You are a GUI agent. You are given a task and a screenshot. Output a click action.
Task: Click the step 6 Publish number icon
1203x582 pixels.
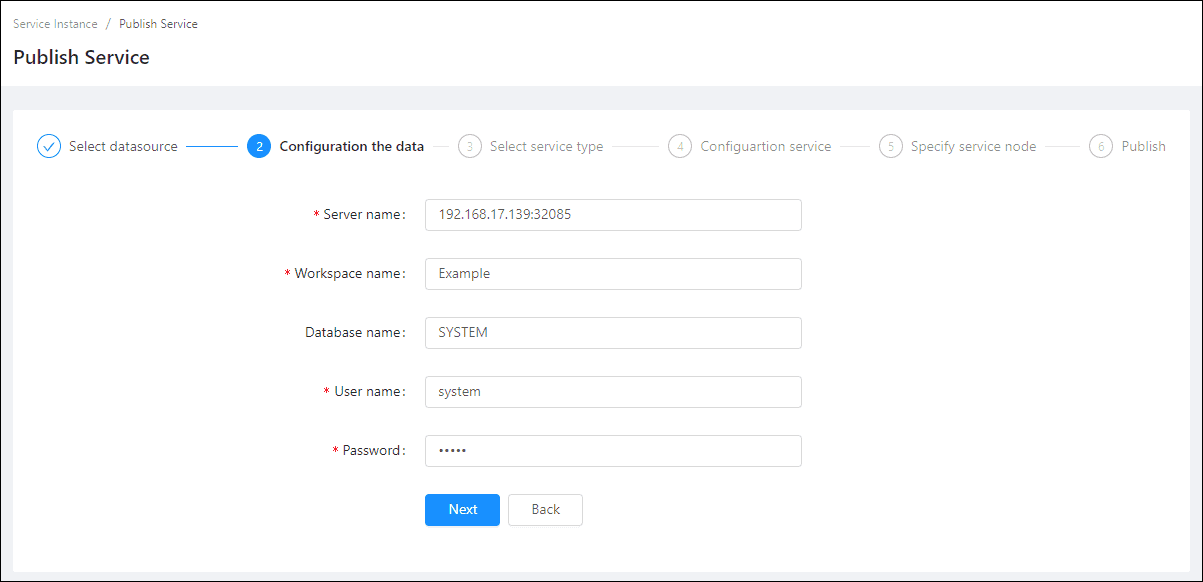point(1101,146)
